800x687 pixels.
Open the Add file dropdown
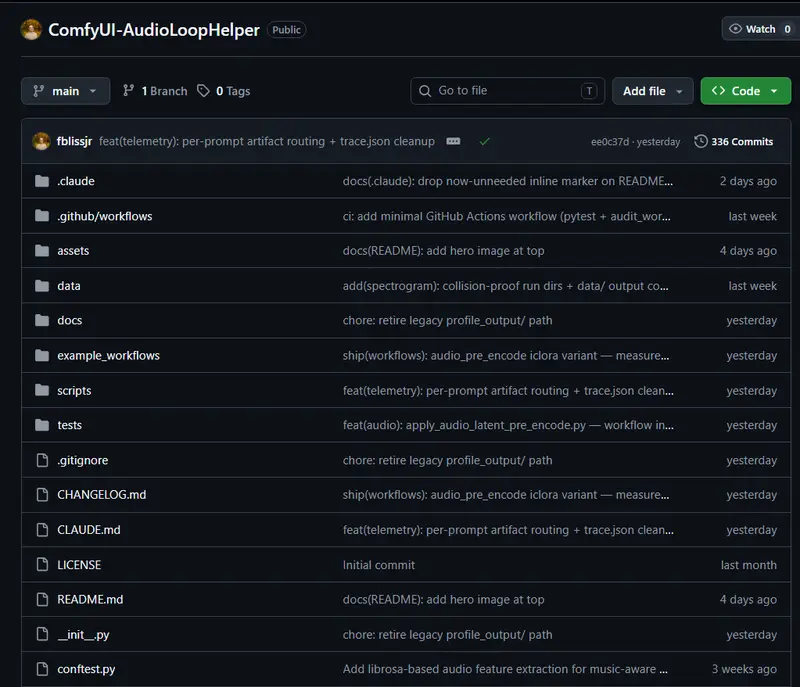point(653,91)
